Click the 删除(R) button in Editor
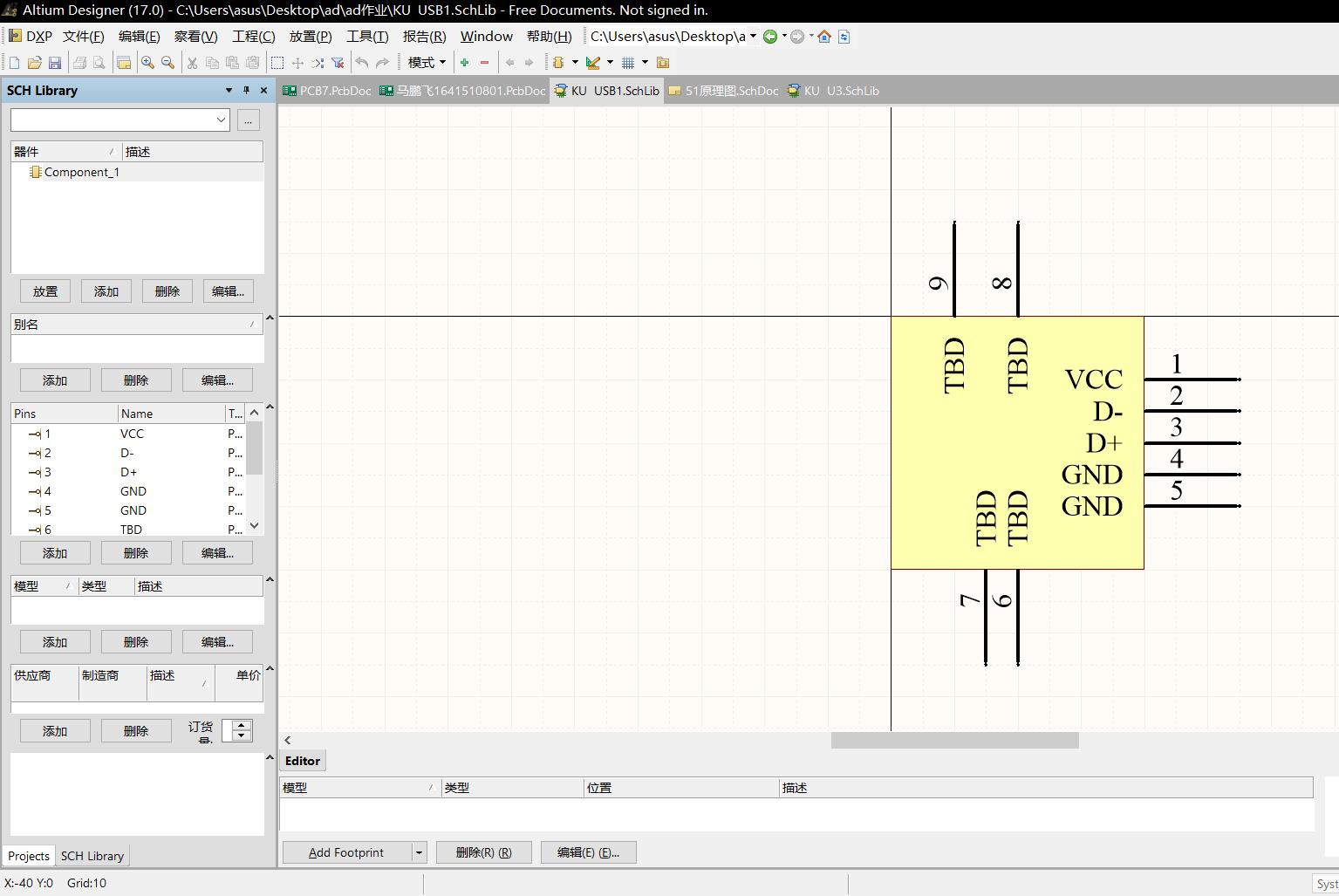1339x896 pixels. pyautogui.click(x=484, y=852)
